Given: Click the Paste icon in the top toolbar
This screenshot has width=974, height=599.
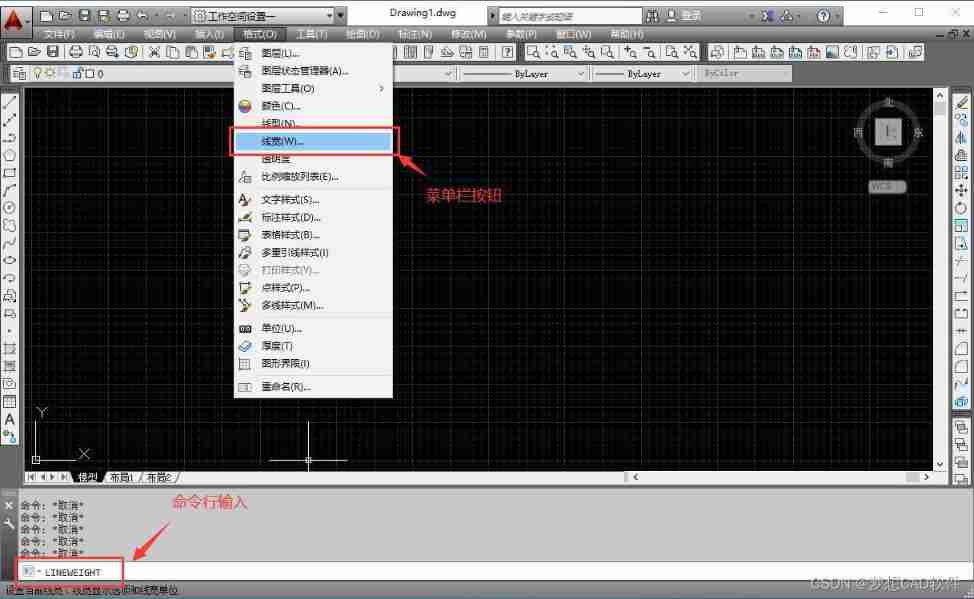Looking at the screenshot, I should (191, 52).
